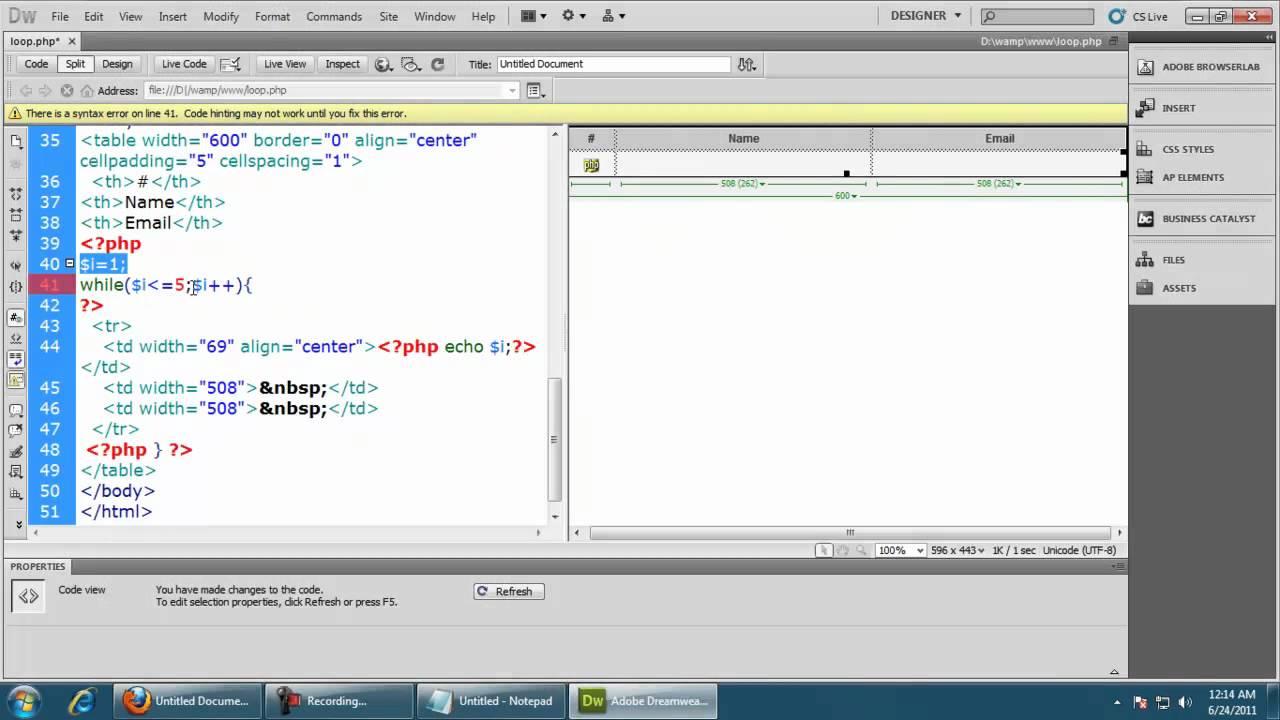Screen dimensions: 1280x720
Task: Open the Commands menu
Action: click(x=334, y=16)
